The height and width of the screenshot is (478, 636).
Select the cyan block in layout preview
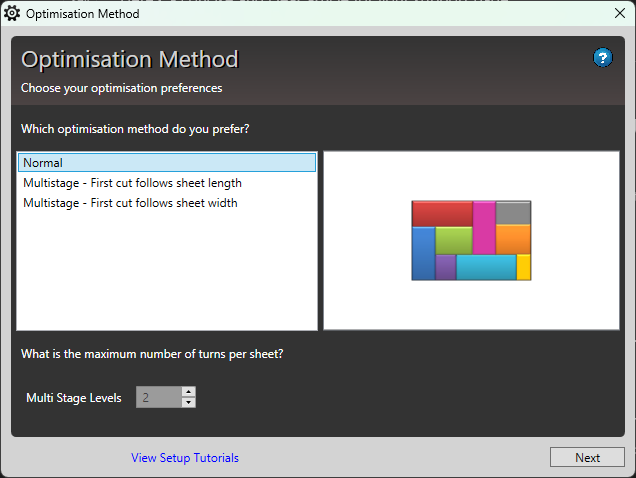(486, 267)
